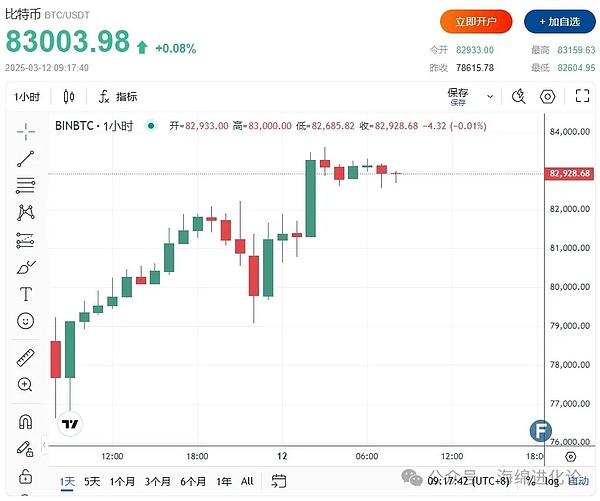The height and width of the screenshot is (501, 600).
Task: Open the chart settings hexagon icon
Action: coord(547,97)
